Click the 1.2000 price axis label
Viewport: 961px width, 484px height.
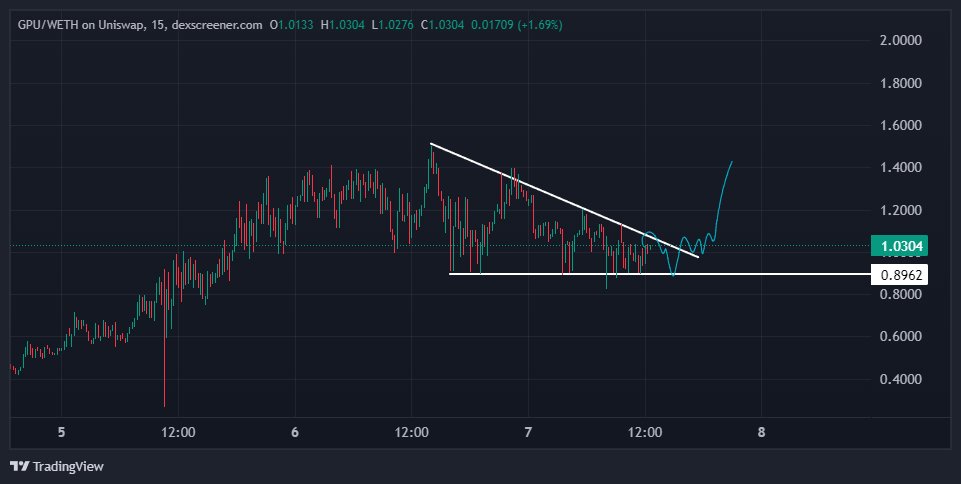click(901, 210)
